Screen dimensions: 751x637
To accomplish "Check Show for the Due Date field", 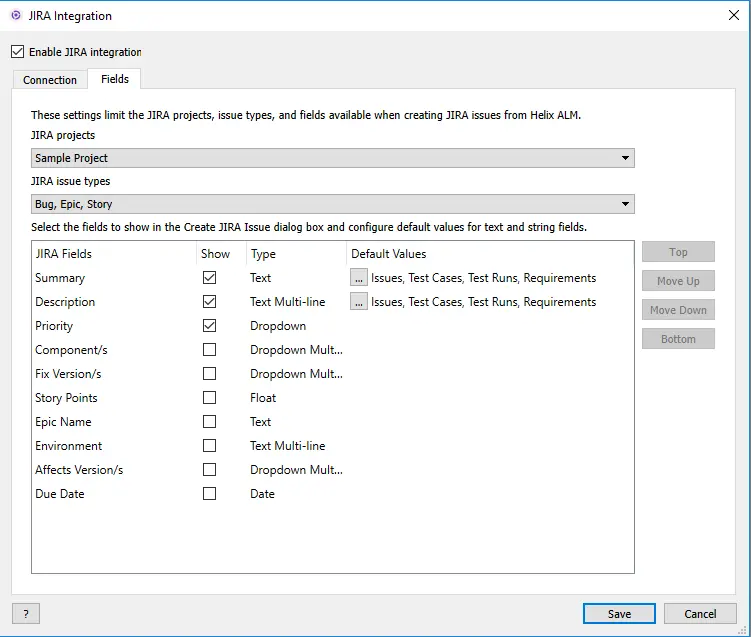I will tap(209, 494).
